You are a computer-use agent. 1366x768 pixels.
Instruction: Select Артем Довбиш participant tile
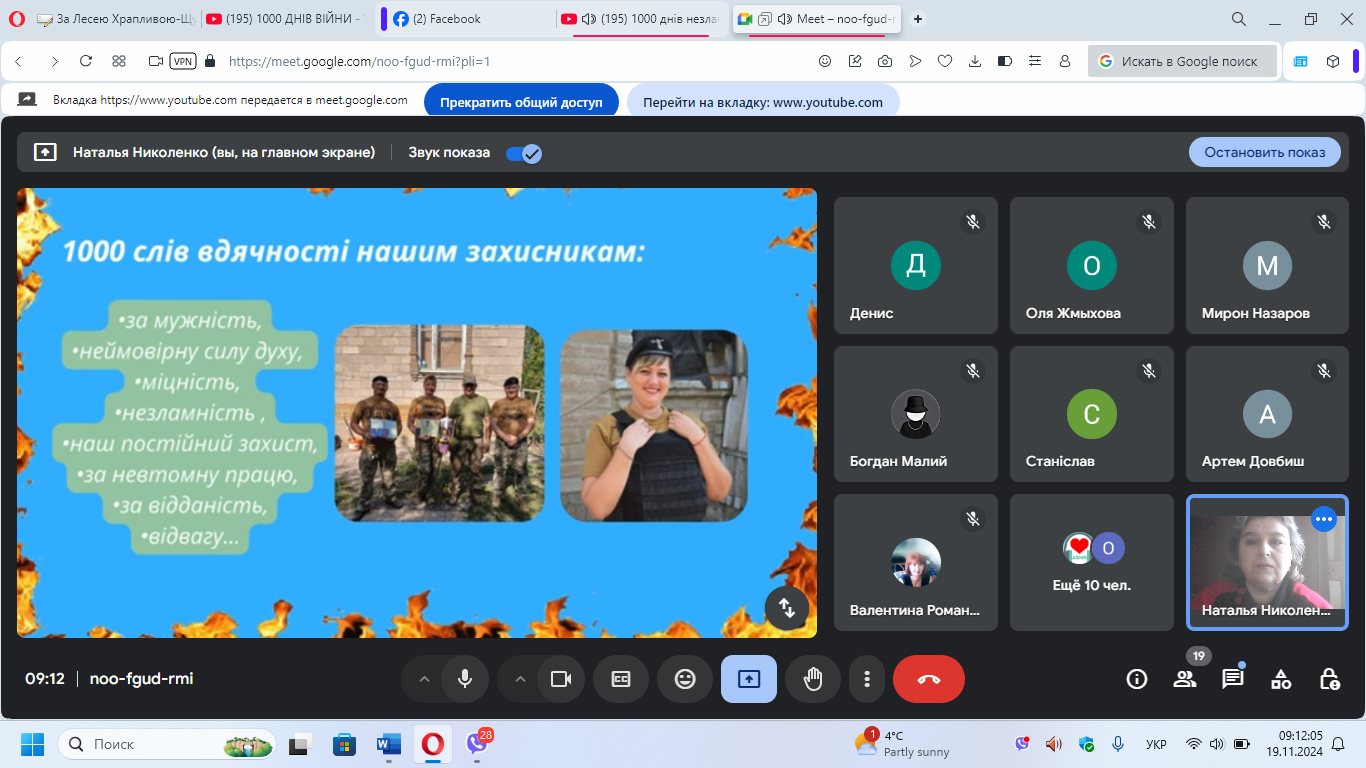click(x=1268, y=414)
